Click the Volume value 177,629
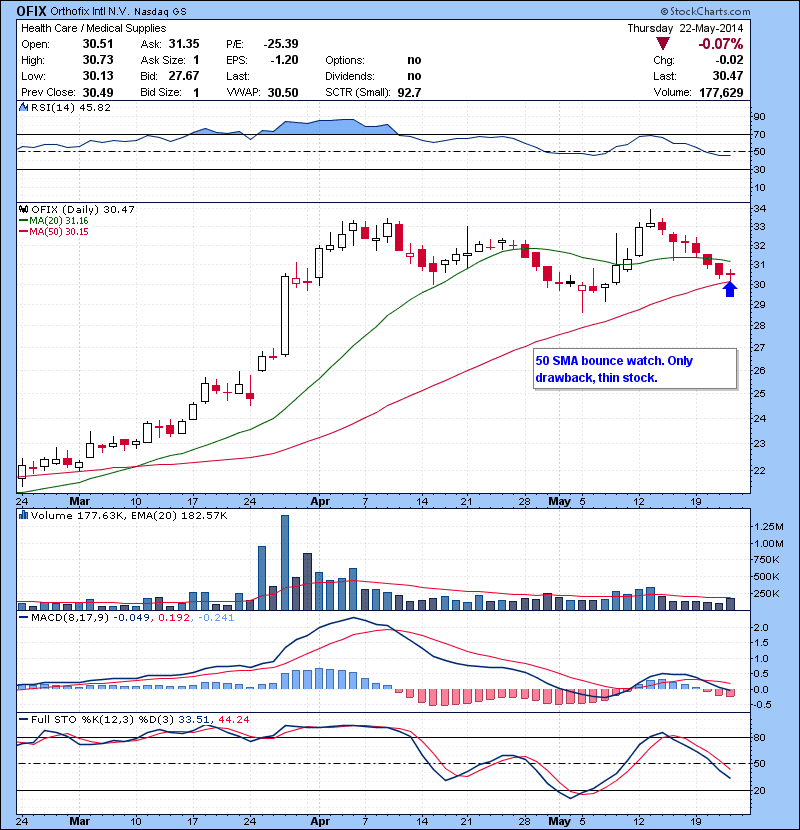800x830 pixels. tap(721, 93)
